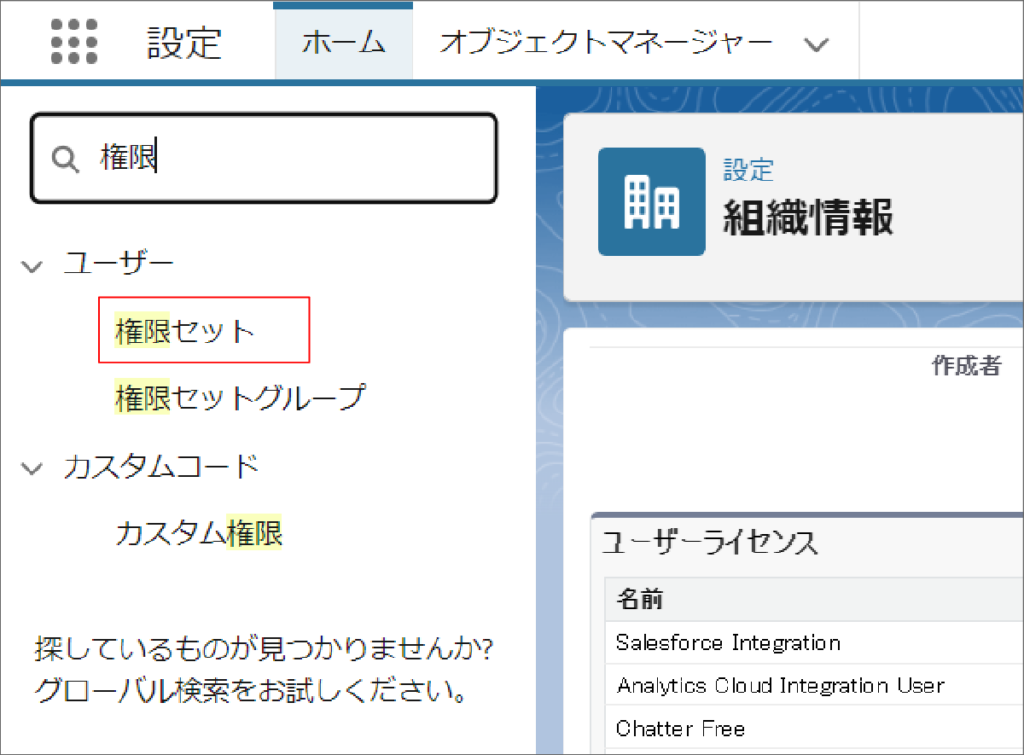Focus the Quick Find box containing 権限
This screenshot has height=755, width=1024.
[x=264, y=158]
